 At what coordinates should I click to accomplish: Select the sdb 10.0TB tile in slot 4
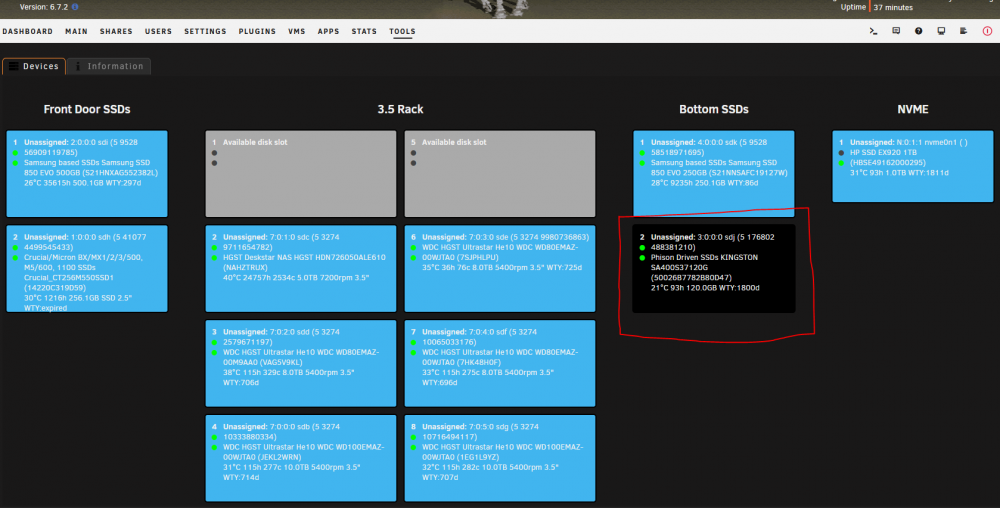(x=300, y=458)
